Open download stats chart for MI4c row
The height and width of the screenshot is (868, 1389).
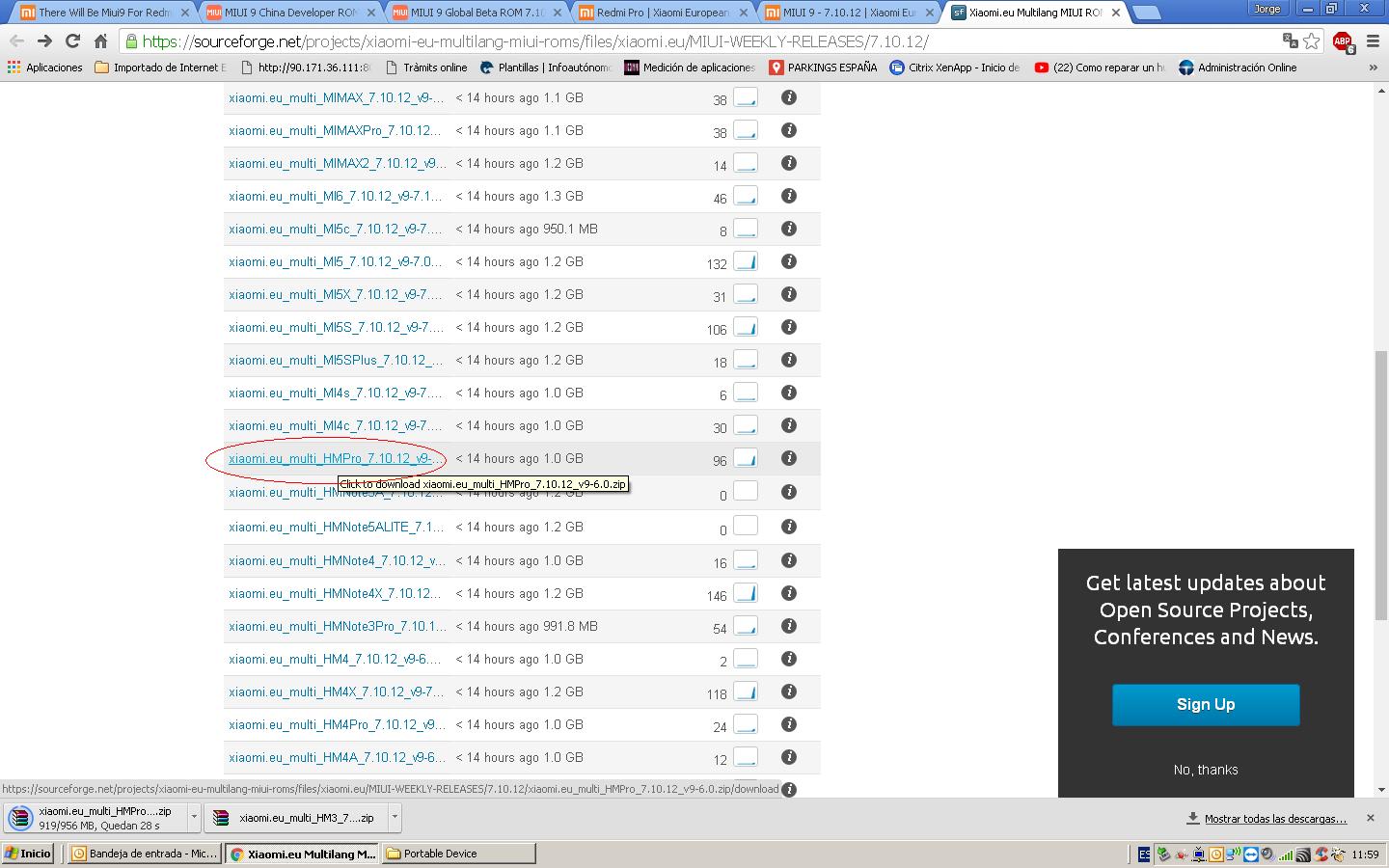[746, 425]
